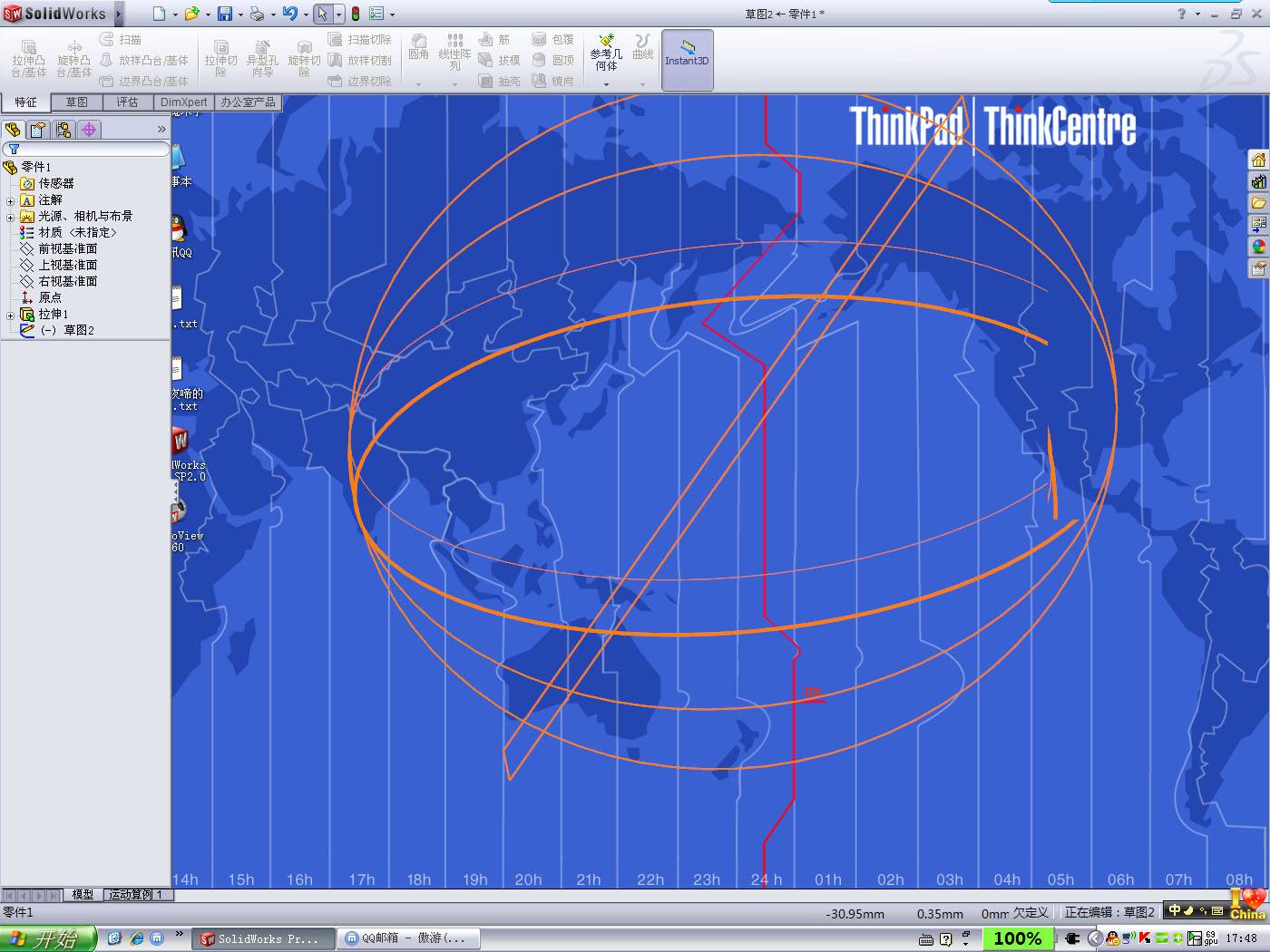Open the 运动算例 1 (Motion Study) tab
Image resolution: width=1270 pixels, height=952 pixels.
click(137, 895)
